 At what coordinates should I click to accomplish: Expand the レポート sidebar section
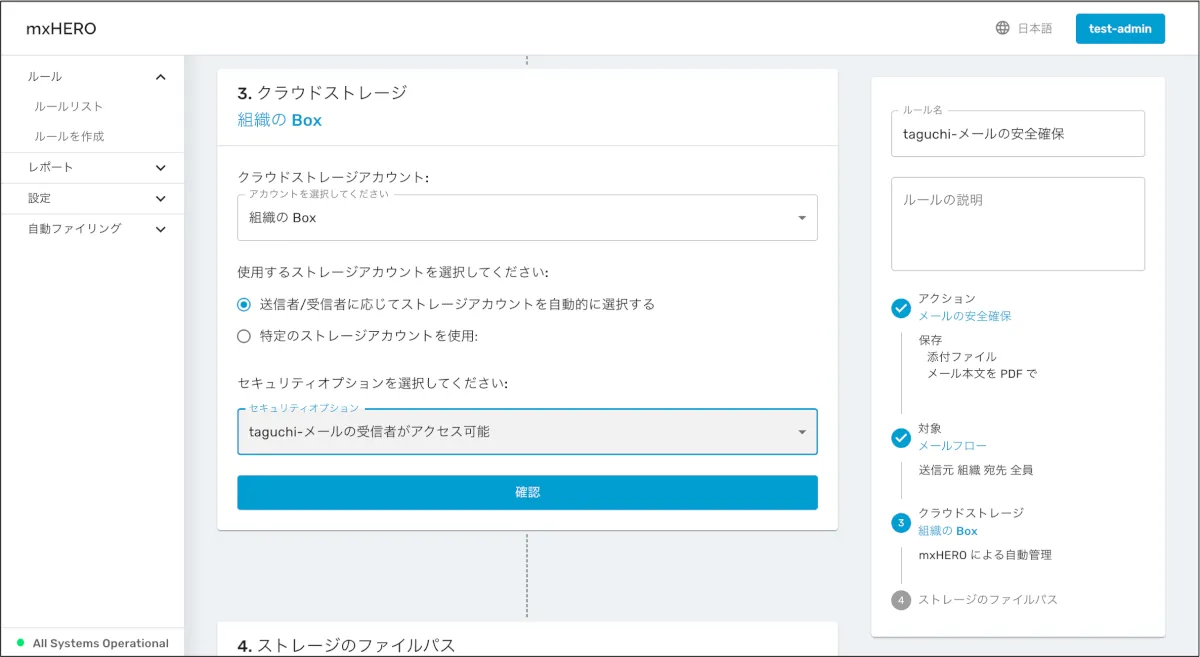click(x=161, y=168)
